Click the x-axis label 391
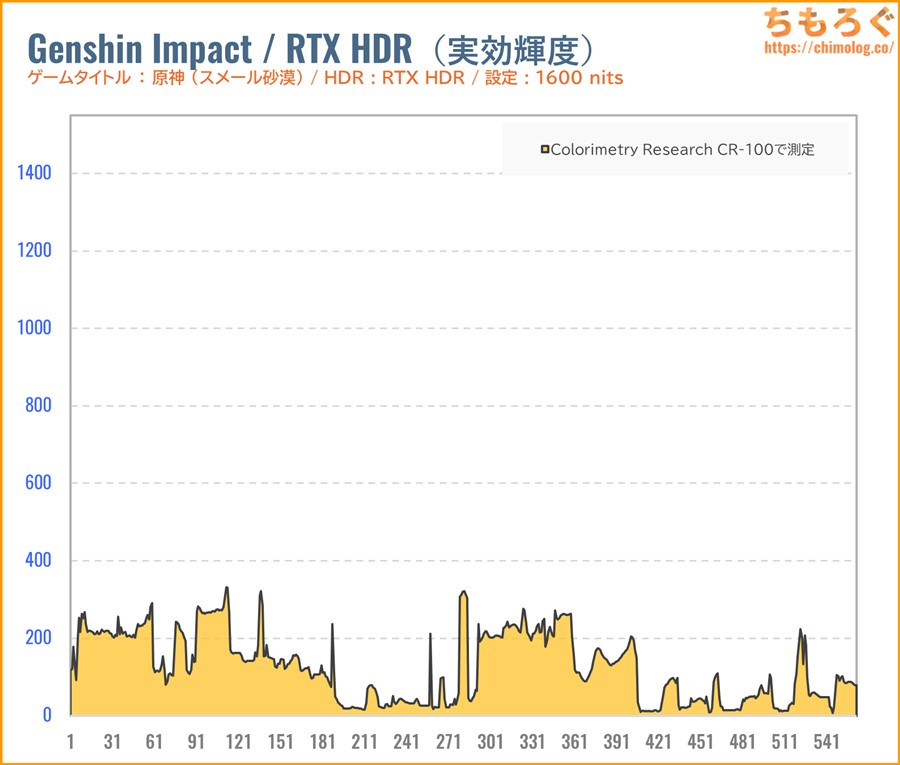The height and width of the screenshot is (765, 900). (616, 741)
